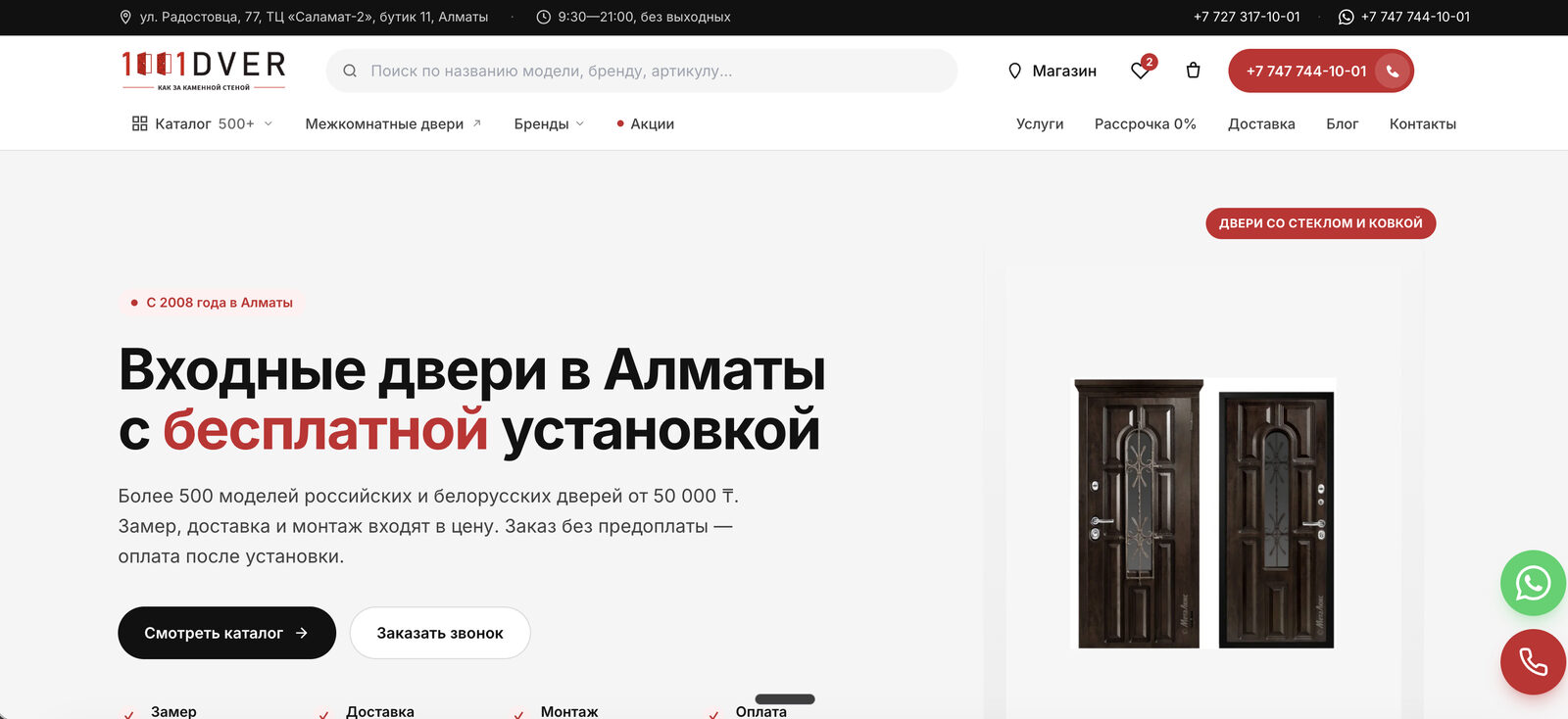Viewport: 1568px width, 719px height.
Task: Click the С 2008 года в Алматы label
Action: 211,303
